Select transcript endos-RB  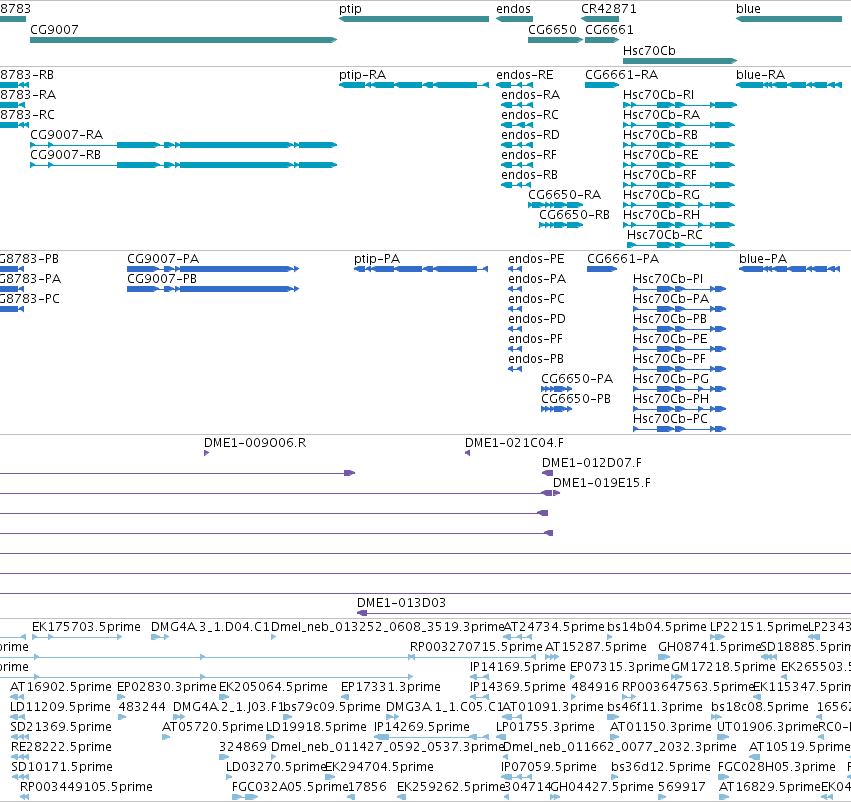pyautogui.click(x=516, y=185)
